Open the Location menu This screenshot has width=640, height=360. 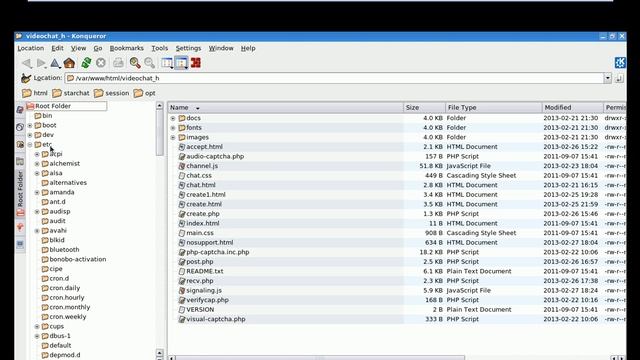[x=31, y=48]
